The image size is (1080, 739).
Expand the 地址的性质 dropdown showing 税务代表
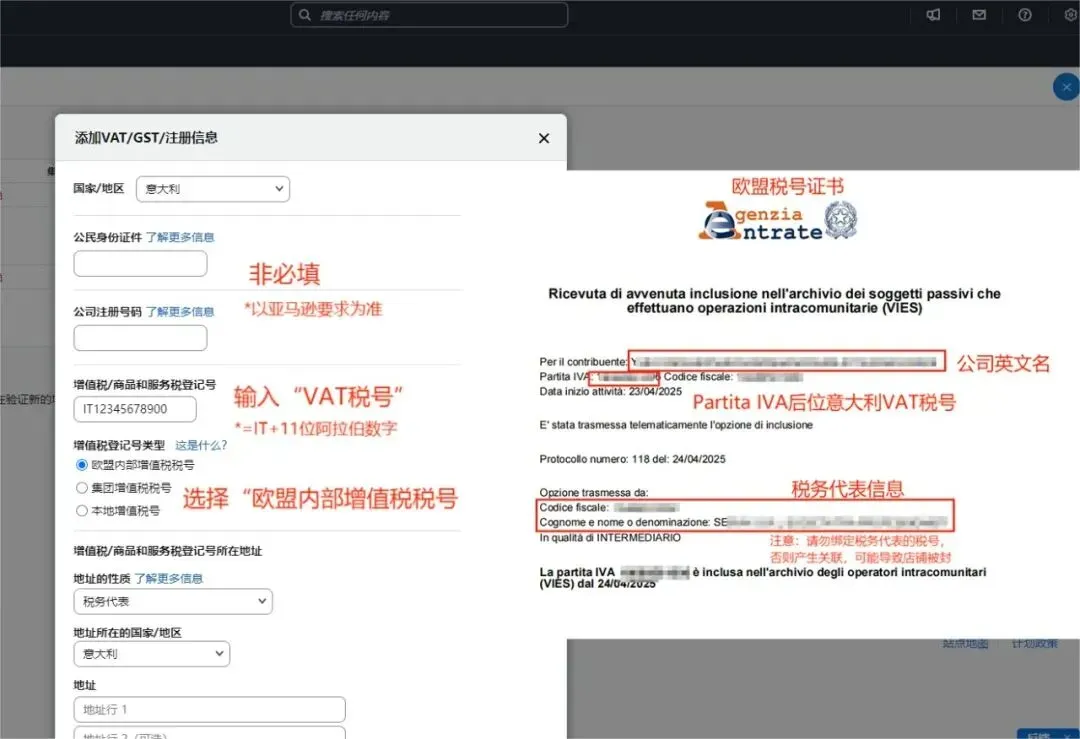tap(173, 601)
